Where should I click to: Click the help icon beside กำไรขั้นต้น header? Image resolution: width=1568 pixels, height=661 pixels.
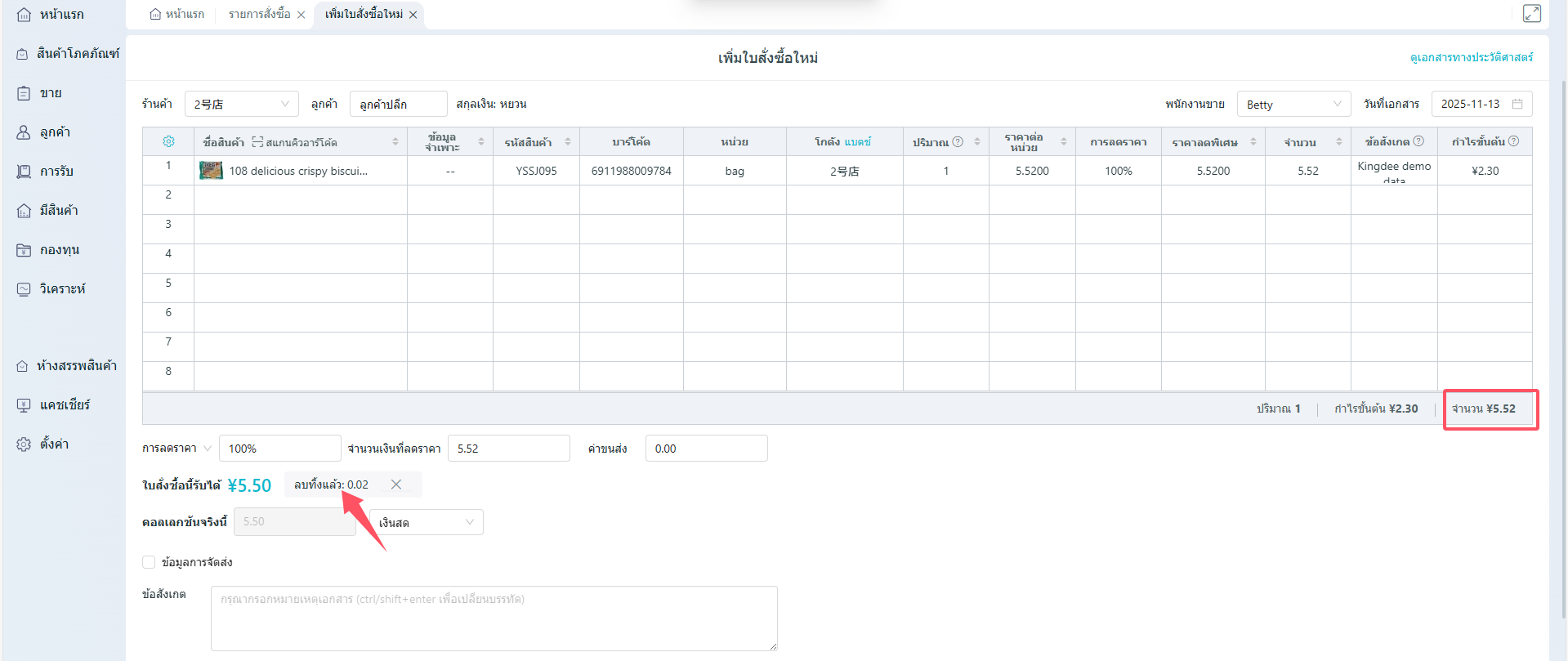1513,141
